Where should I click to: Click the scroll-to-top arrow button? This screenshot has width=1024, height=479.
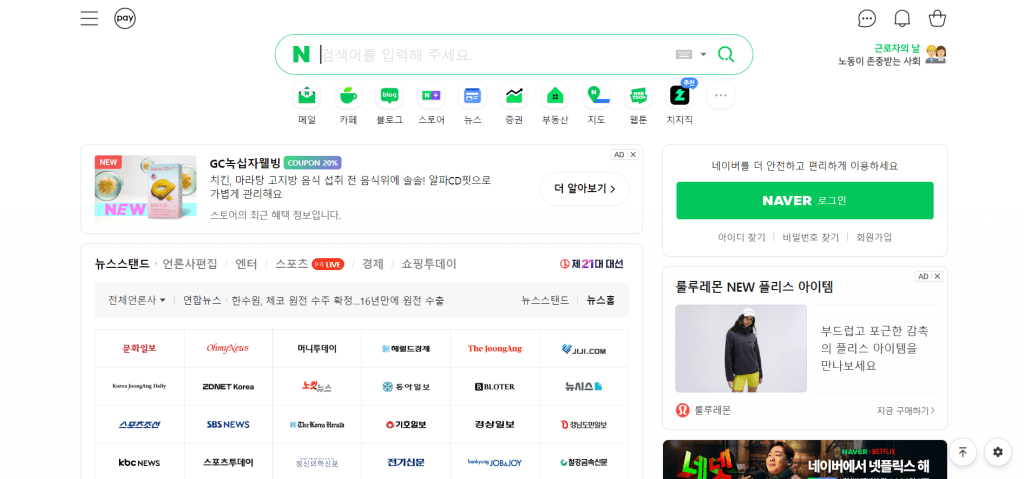coord(963,452)
